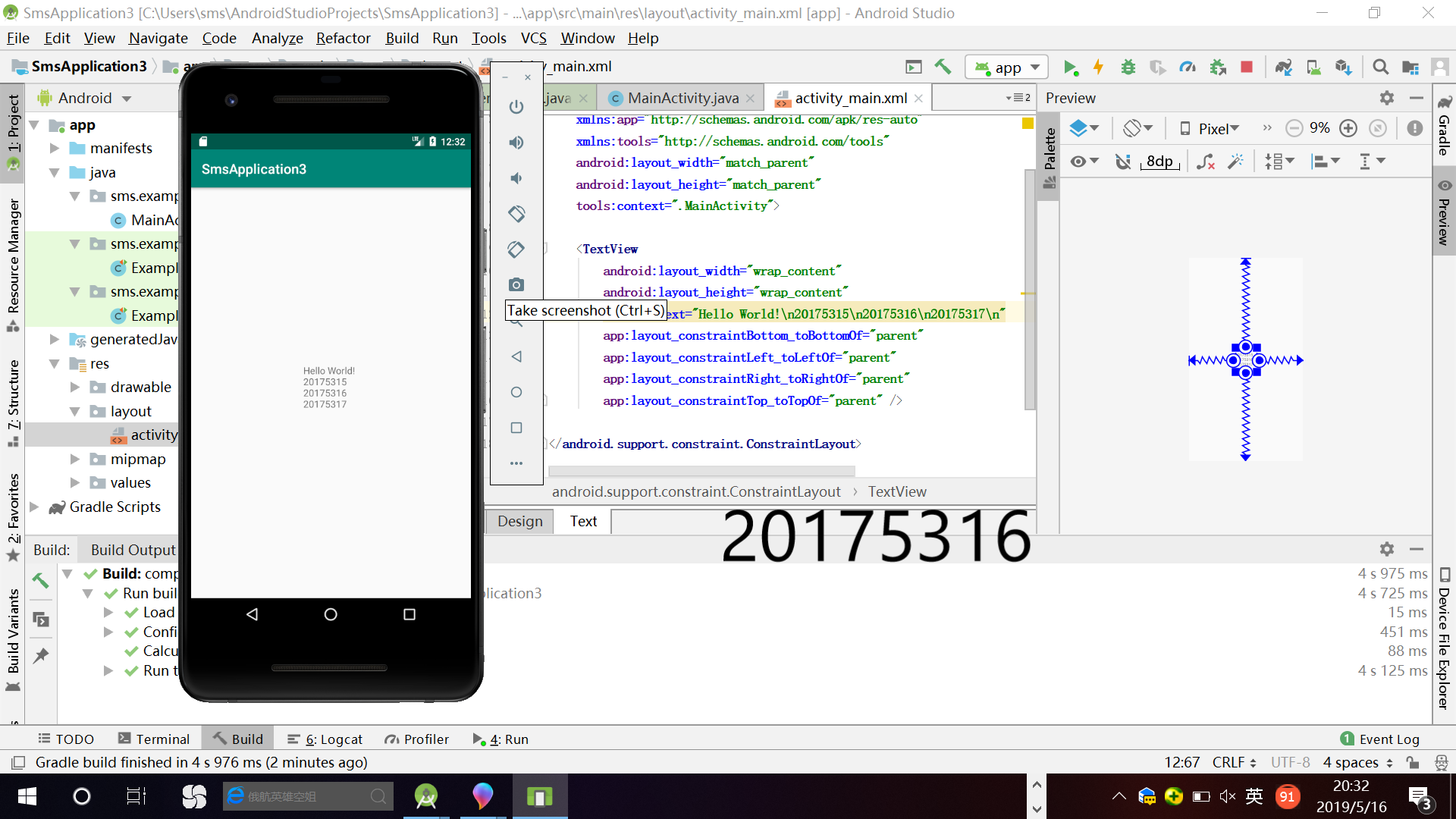This screenshot has width=1456, height=819.
Task: Click the Apply Changes lightning icon
Action: click(1098, 67)
